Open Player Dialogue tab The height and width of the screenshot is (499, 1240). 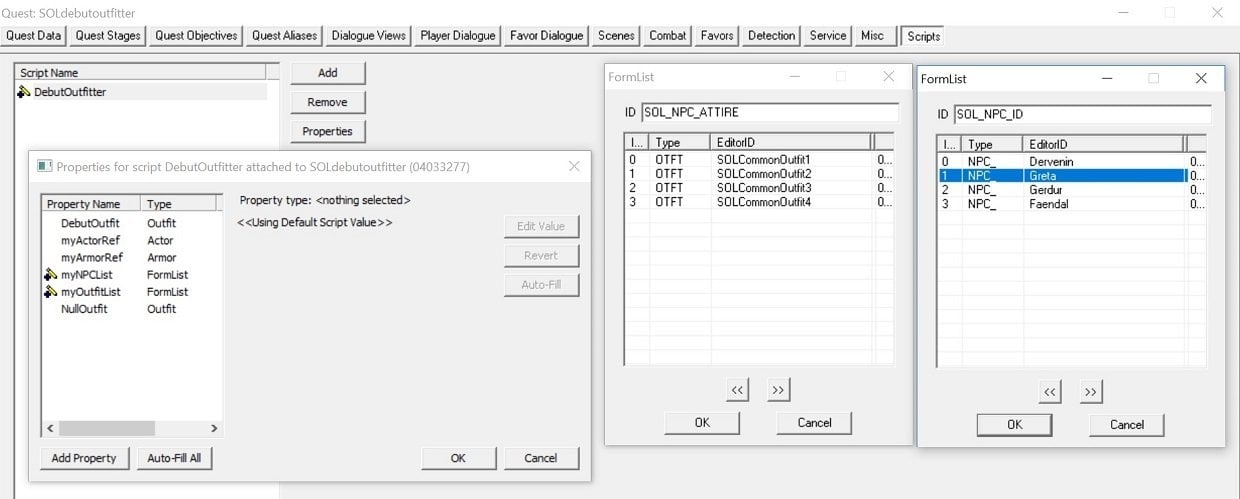point(457,36)
